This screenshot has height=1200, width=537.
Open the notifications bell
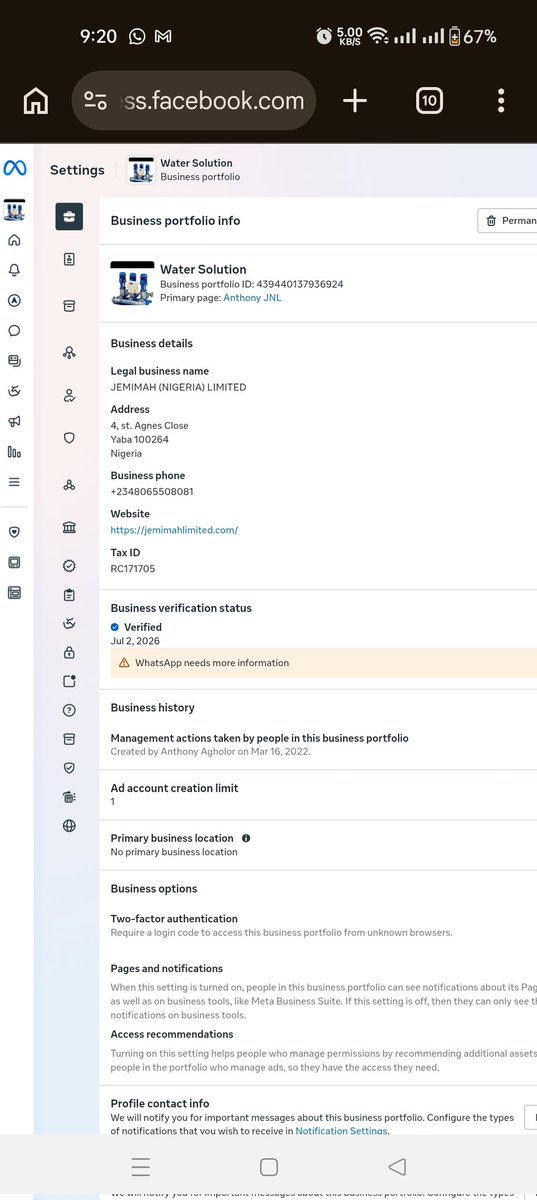point(14,270)
